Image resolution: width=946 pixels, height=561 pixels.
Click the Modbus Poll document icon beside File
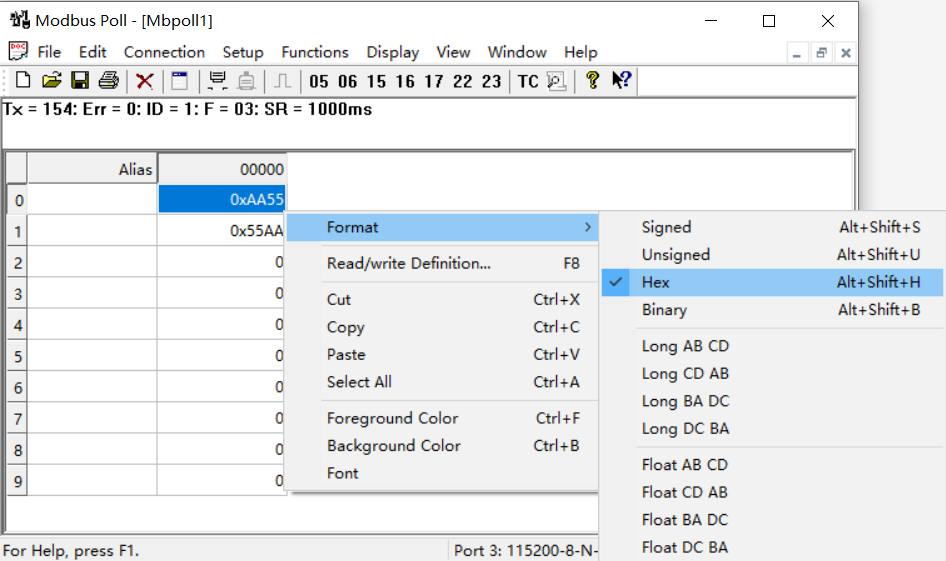[18, 52]
